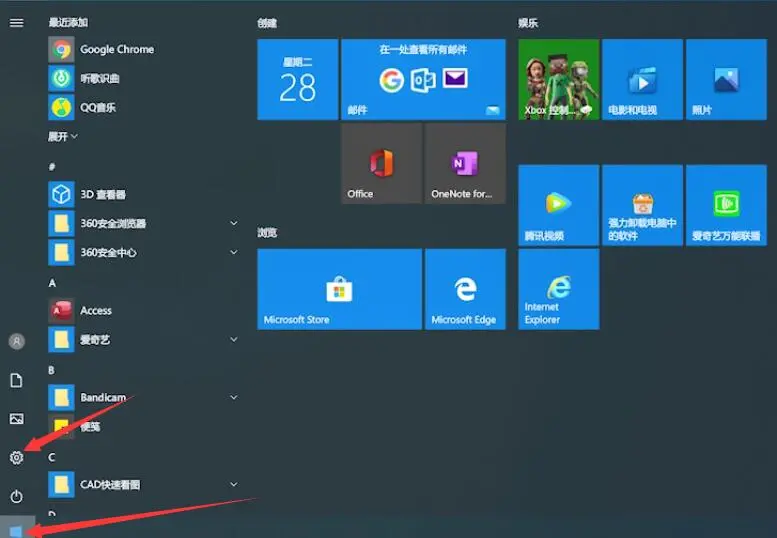Open QQ音乐 from the app list

(82, 107)
